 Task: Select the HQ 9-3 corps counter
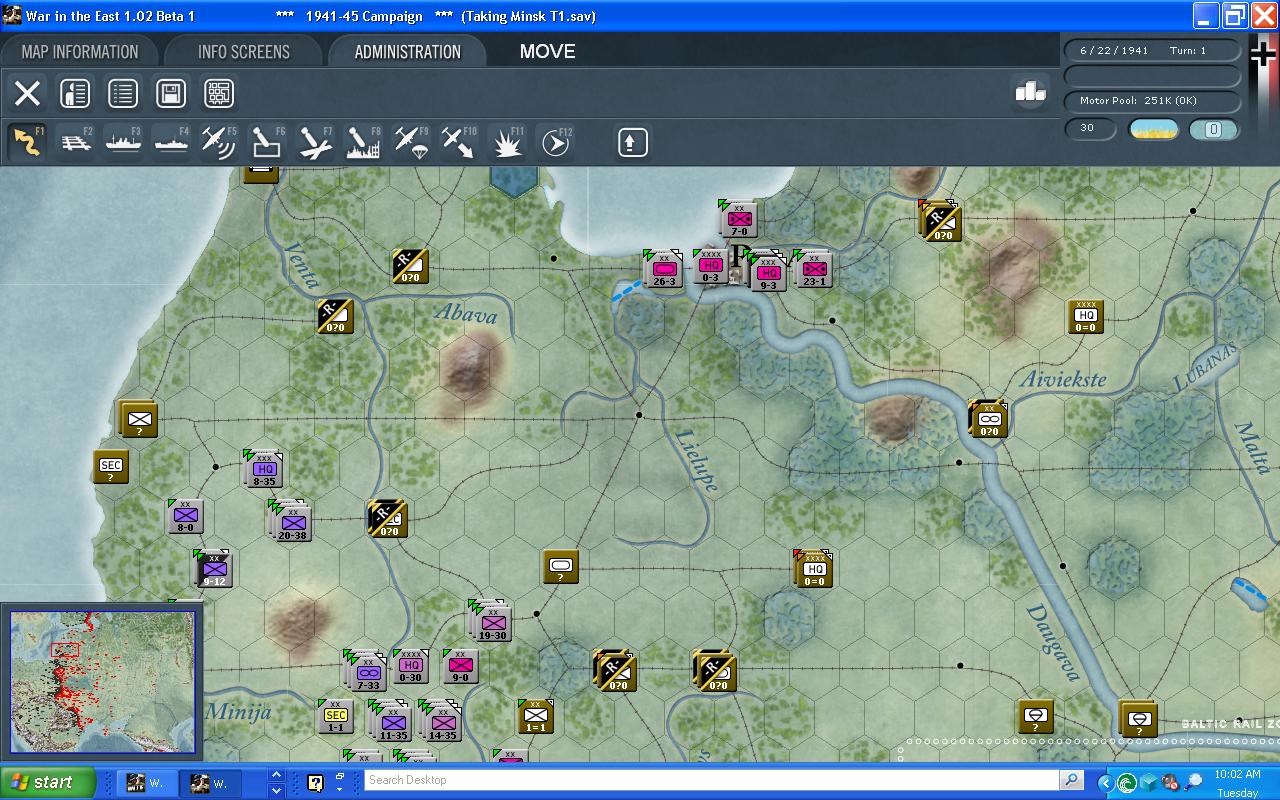click(x=768, y=272)
